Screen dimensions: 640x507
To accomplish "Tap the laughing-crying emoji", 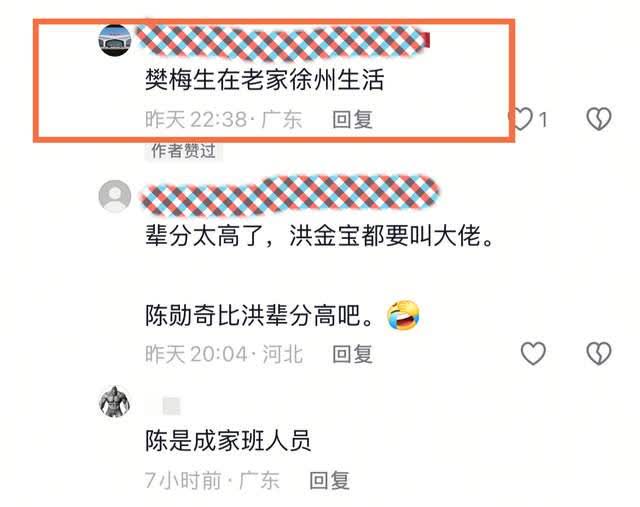I will [403, 315].
